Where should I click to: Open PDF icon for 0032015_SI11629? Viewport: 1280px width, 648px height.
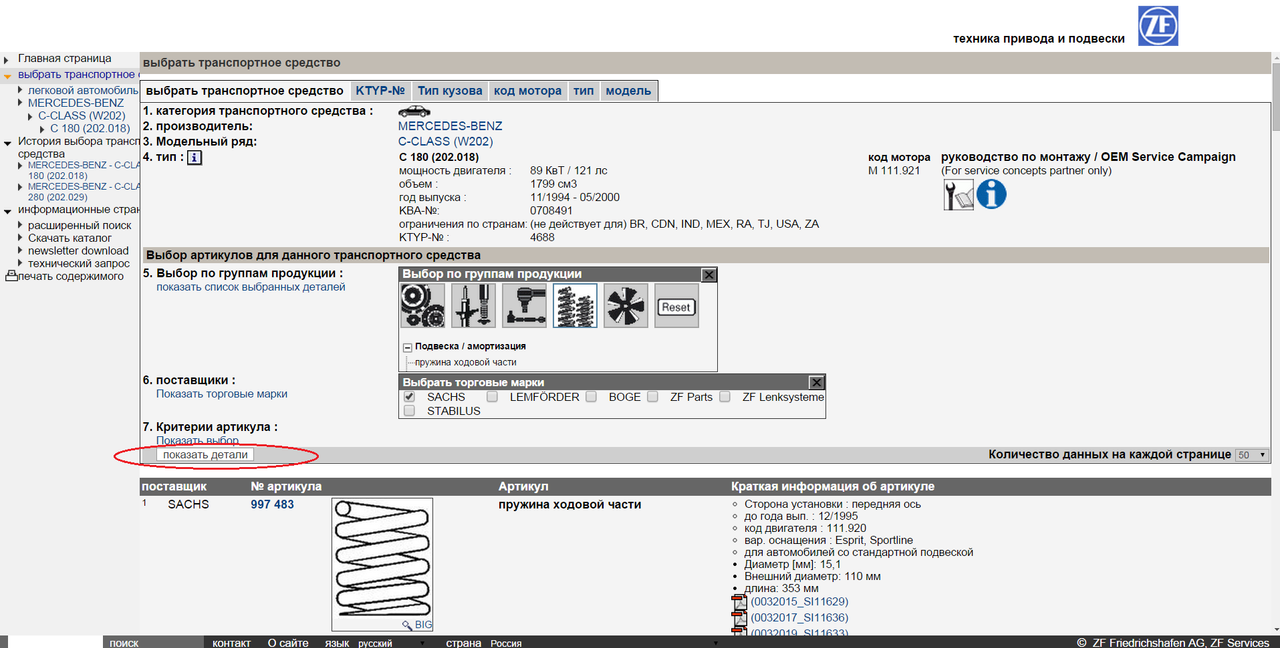coord(740,602)
